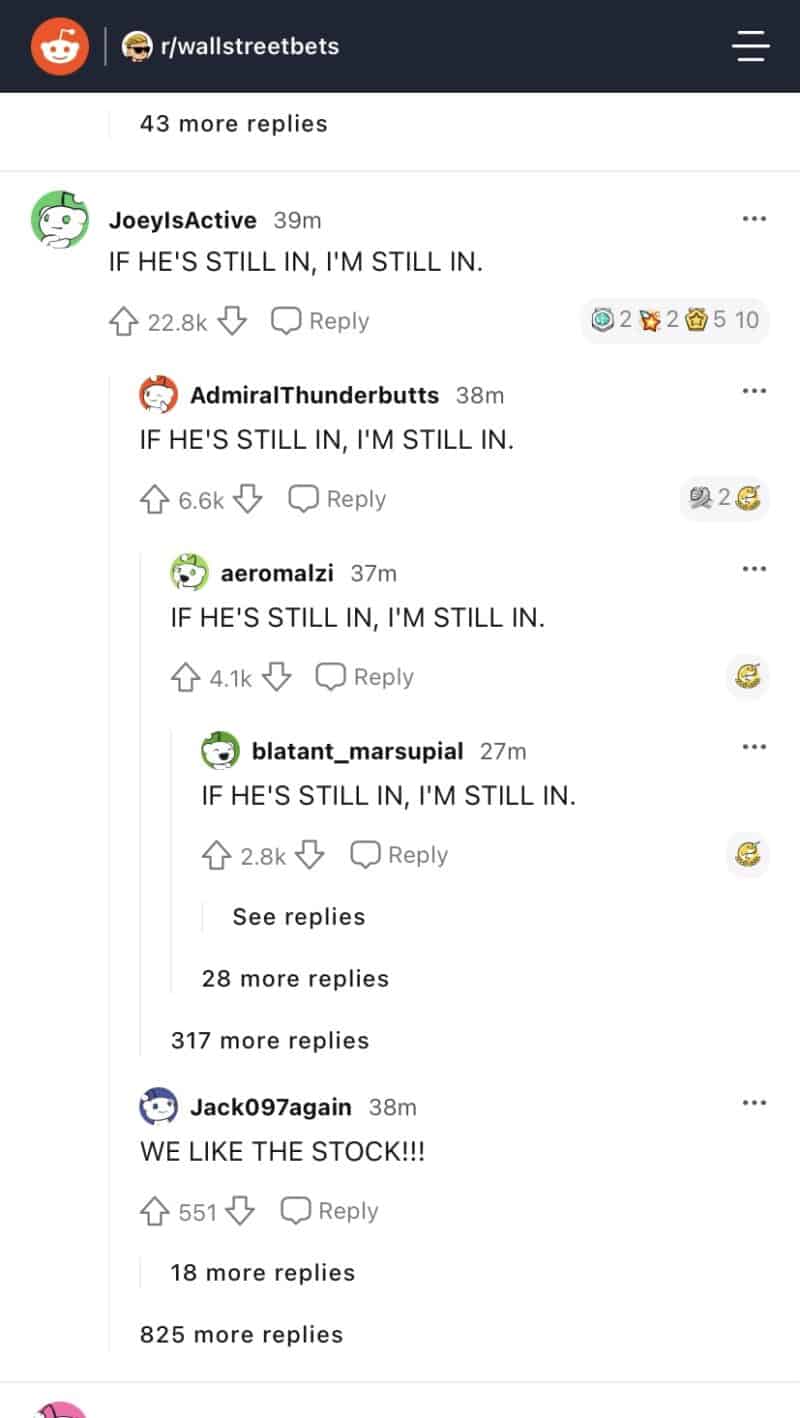Upvote JoeyIsActive's comment
The width and height of the screenshot is (800, 1418).
[123, 321]
